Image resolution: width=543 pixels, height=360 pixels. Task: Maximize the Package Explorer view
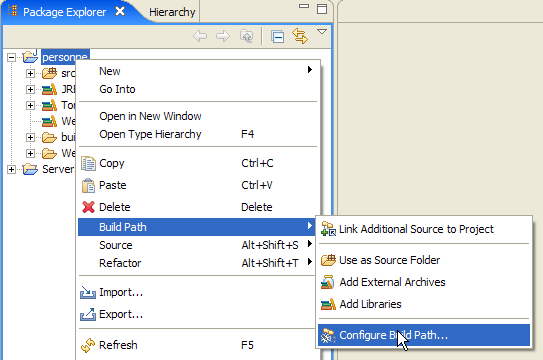pyautogui.click(x=322, y=9)
